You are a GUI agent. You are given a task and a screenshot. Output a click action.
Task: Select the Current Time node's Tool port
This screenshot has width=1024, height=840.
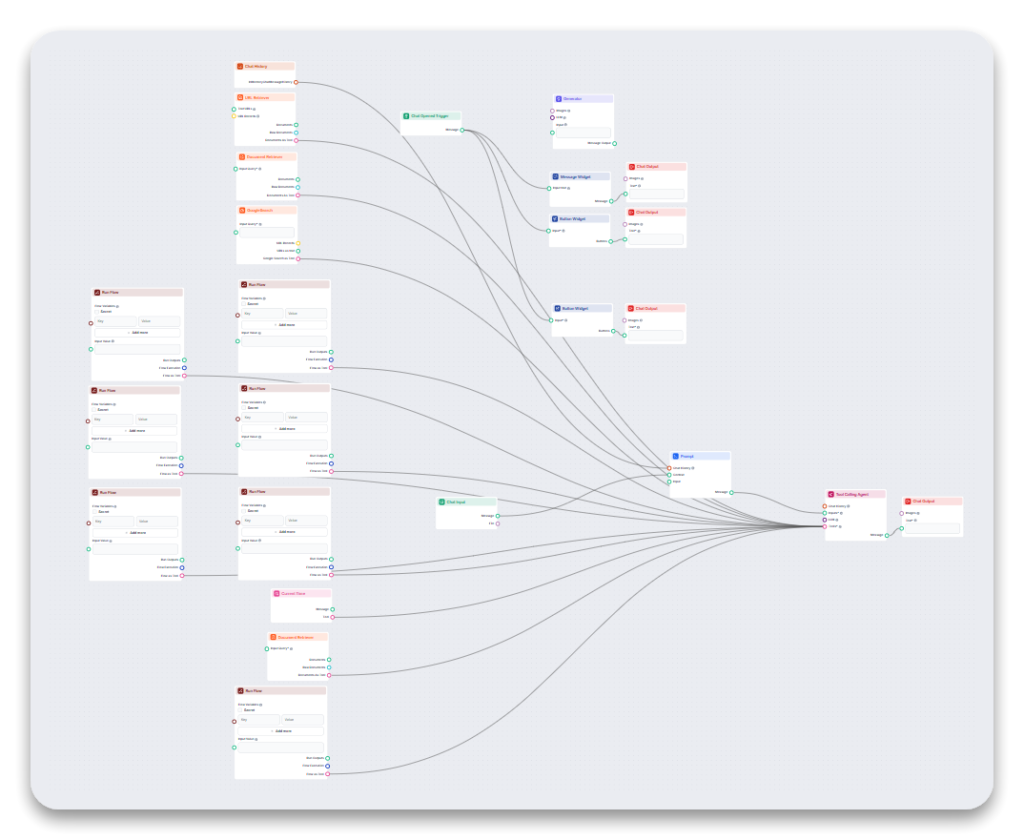(333, 617)
